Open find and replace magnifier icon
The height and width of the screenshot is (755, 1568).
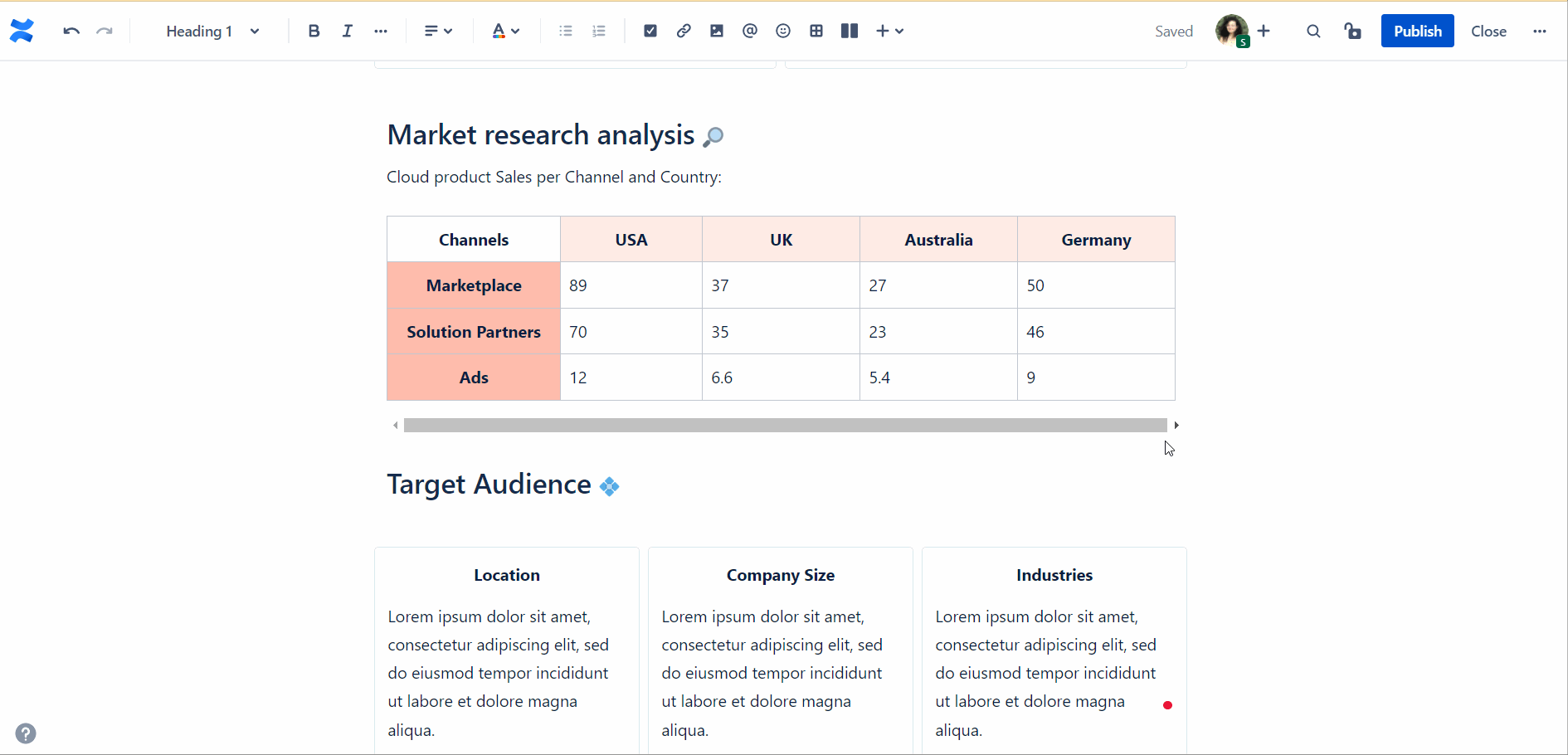tap(1313, 32)
